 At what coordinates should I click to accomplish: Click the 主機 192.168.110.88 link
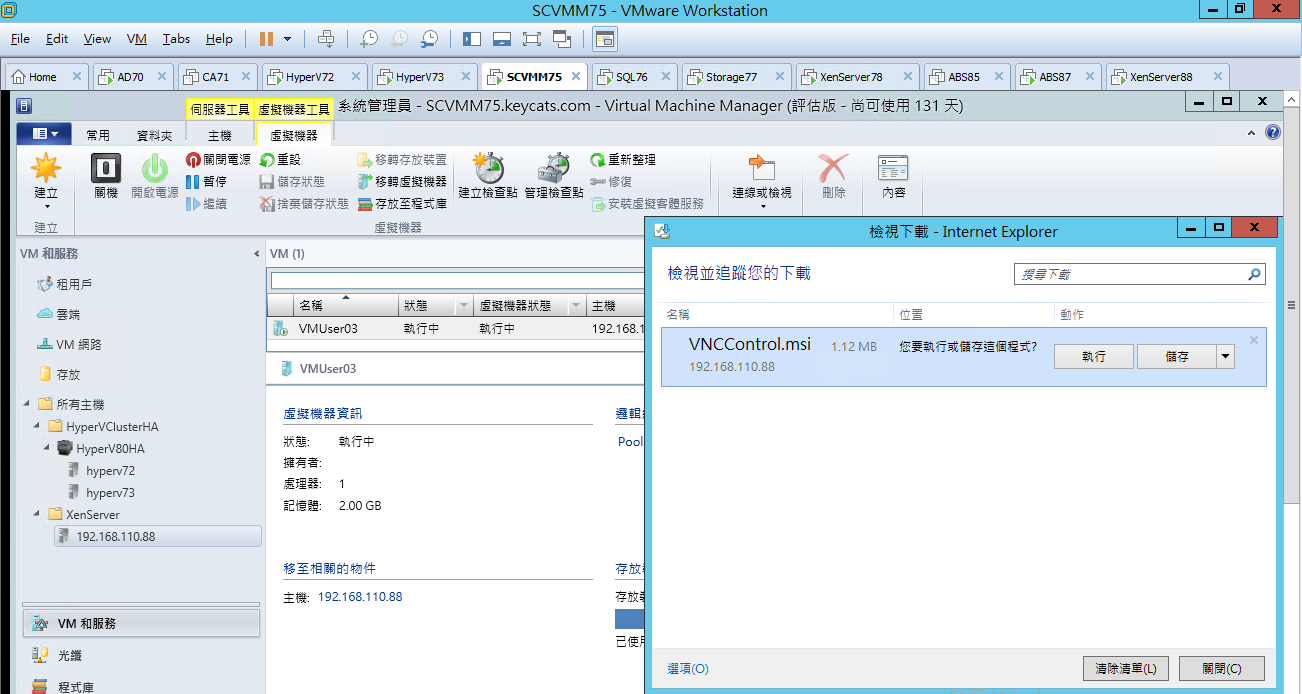pyautogui.click(x=360, y=597)
